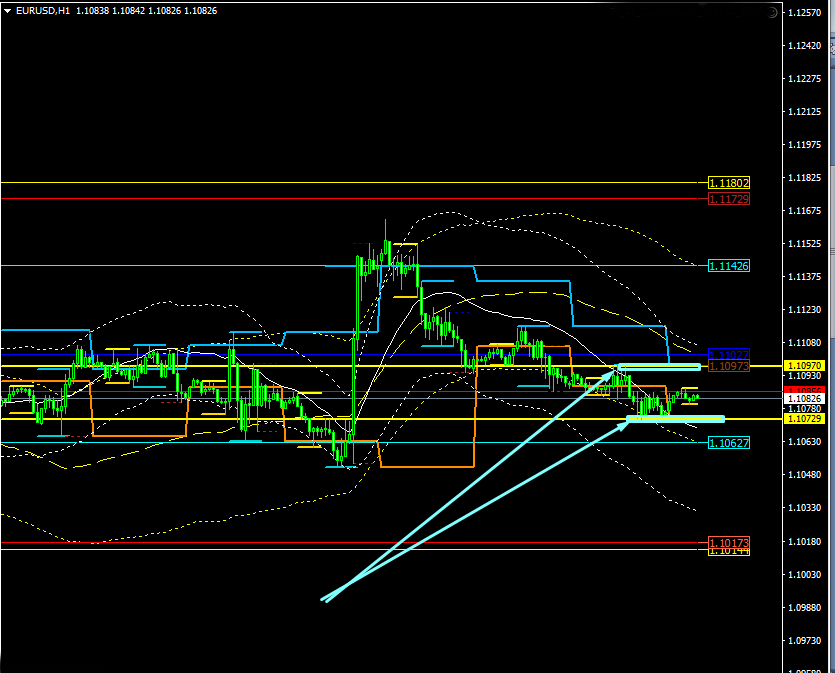Click the 1.10630 price scale value

(805, 442)
